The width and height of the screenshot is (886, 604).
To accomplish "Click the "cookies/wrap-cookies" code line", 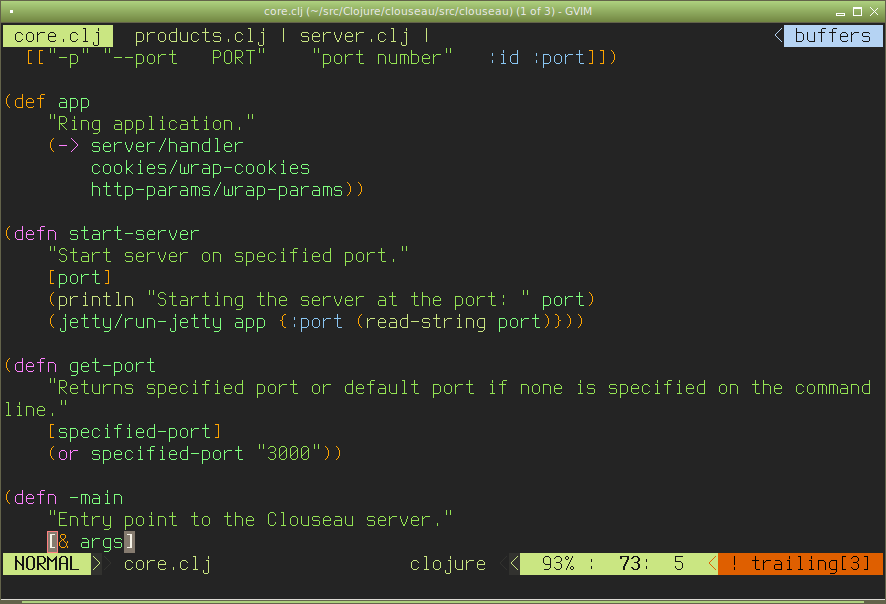I will coord(200,168).
